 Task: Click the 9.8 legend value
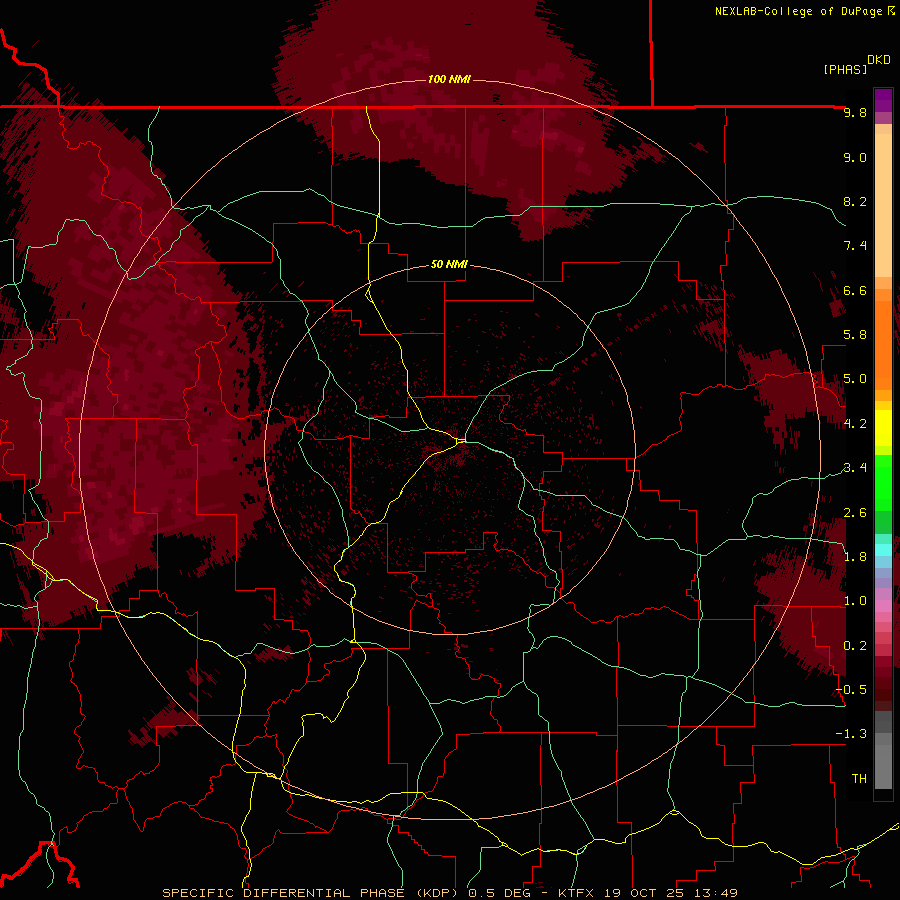(855, 112)
